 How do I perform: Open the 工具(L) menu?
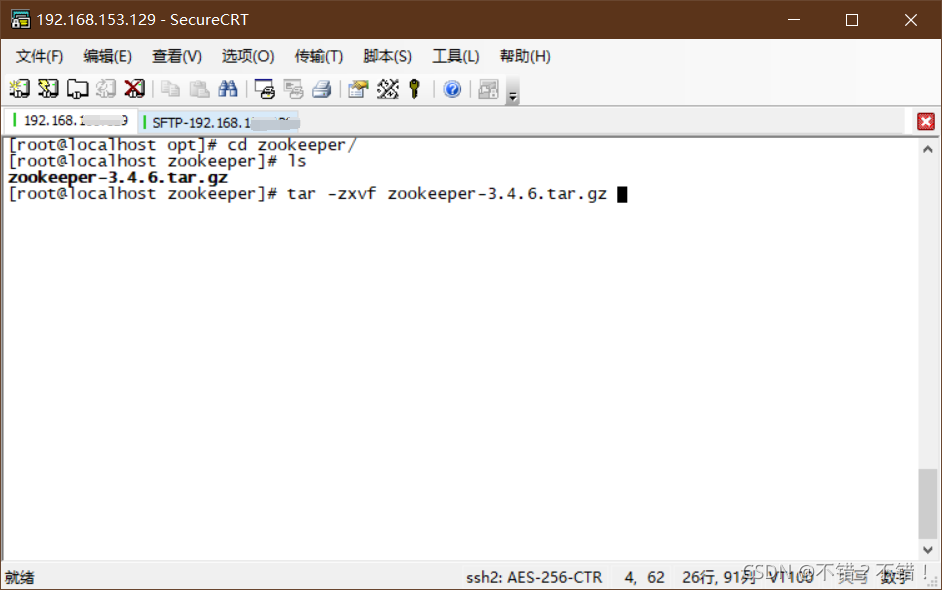point(455,56)
